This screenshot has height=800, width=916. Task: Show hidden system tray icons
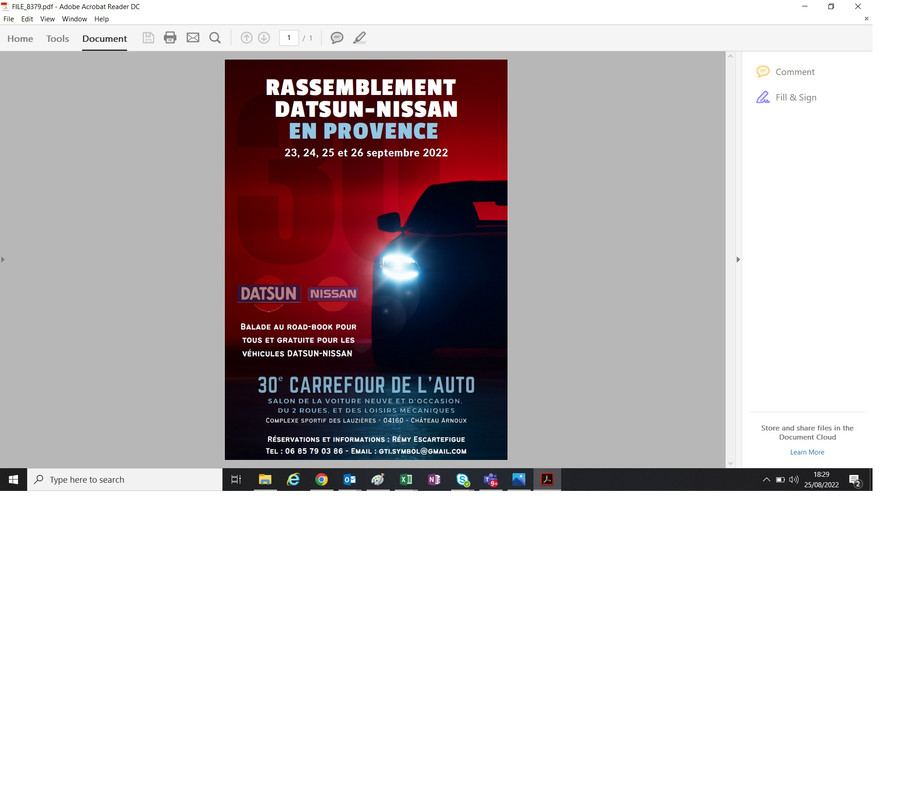pyautogui.click(x=766, y=480)
